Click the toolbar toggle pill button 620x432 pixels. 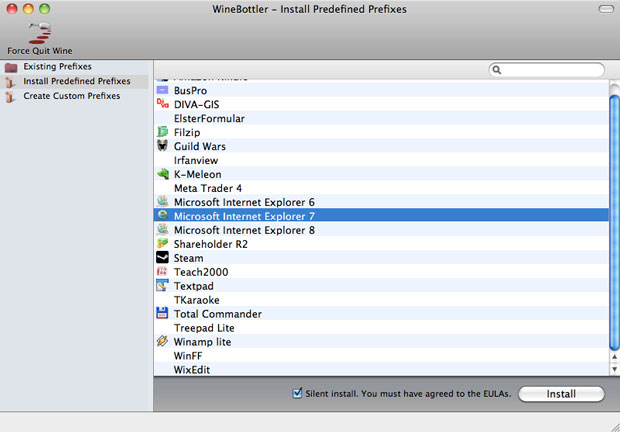(x=606, y=9)
